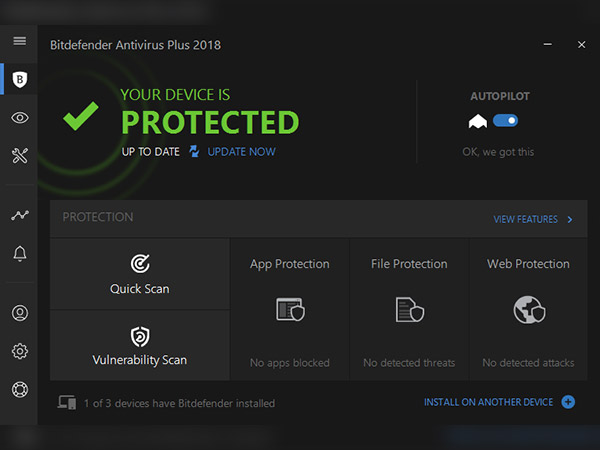Start a Quick Scan
The image size is (600, 450).
[x=140, y=274]
